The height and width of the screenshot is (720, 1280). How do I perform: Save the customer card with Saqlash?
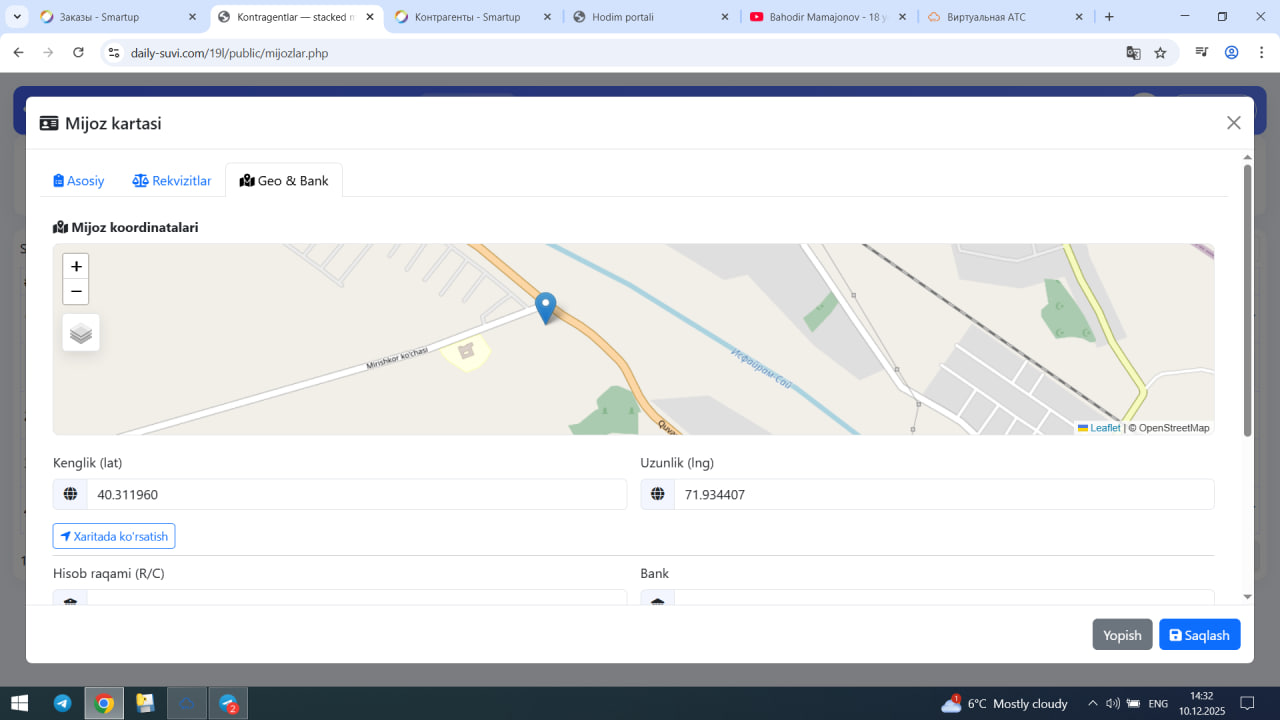coord(1200,635)
